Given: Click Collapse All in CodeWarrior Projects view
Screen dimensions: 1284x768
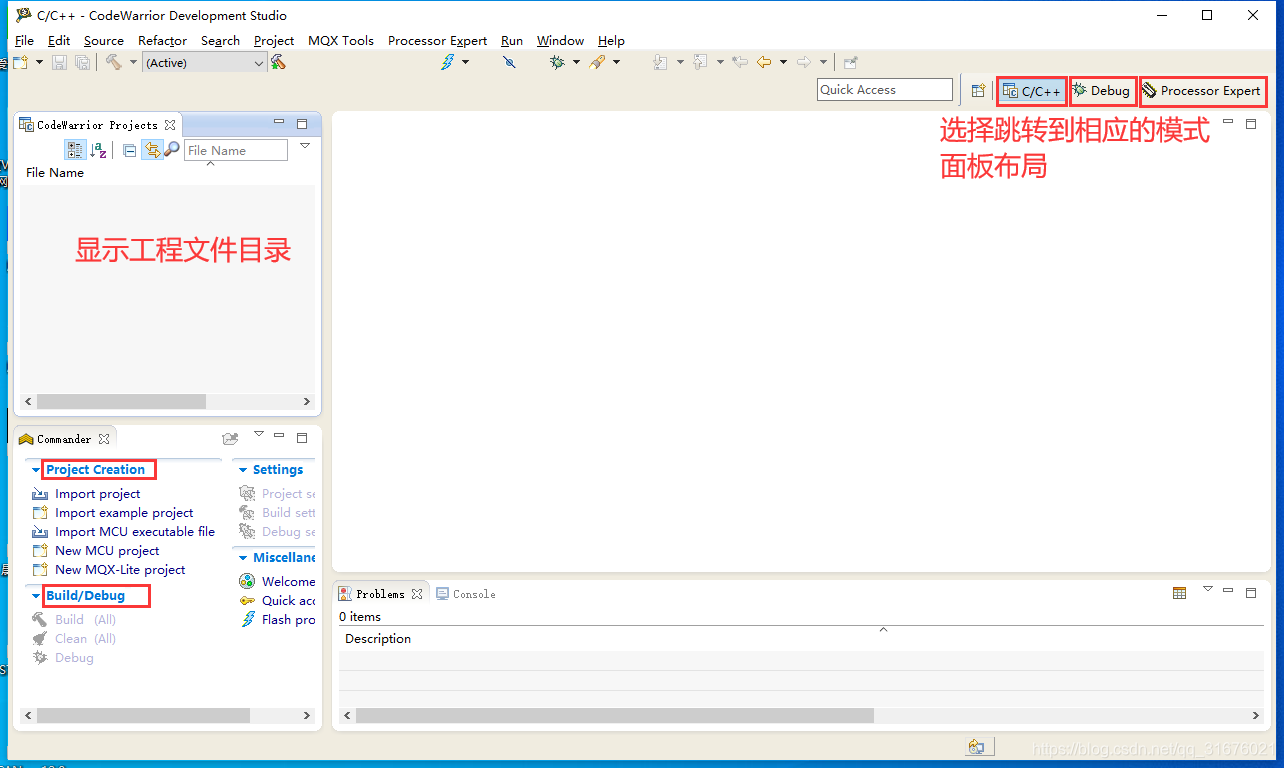Looking at the screenshot, I should tap(129, 150).
